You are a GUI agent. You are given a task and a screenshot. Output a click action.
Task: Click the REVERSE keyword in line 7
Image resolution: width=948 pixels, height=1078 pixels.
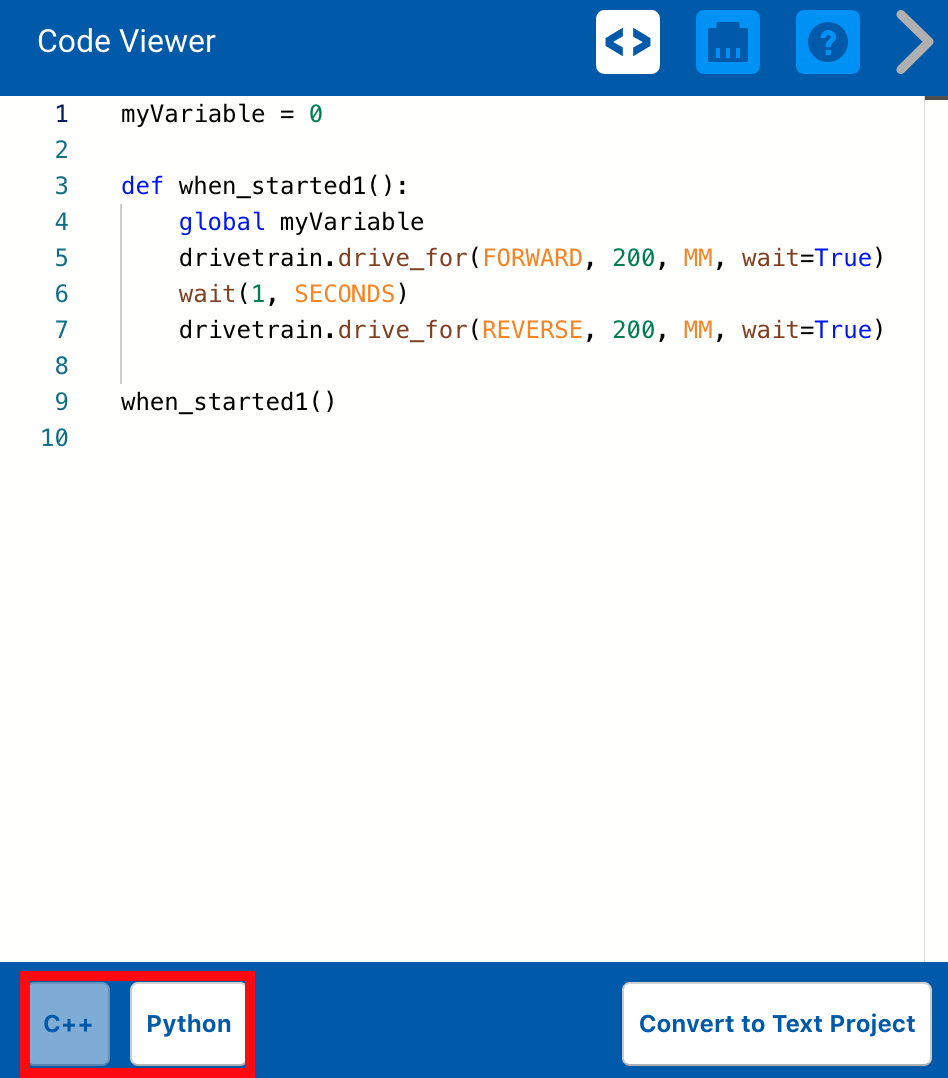coord(530,329)
